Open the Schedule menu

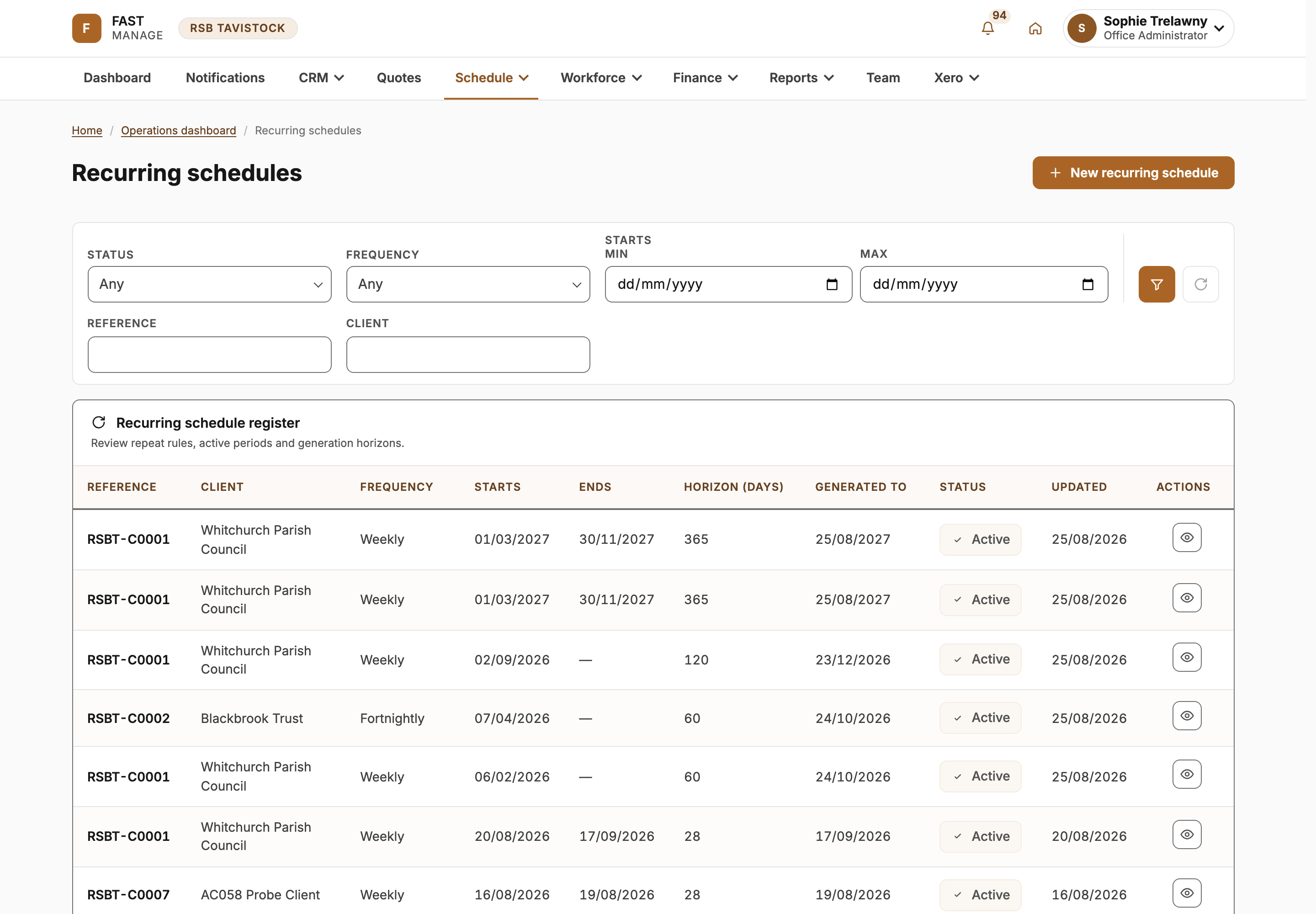(491, 78)
